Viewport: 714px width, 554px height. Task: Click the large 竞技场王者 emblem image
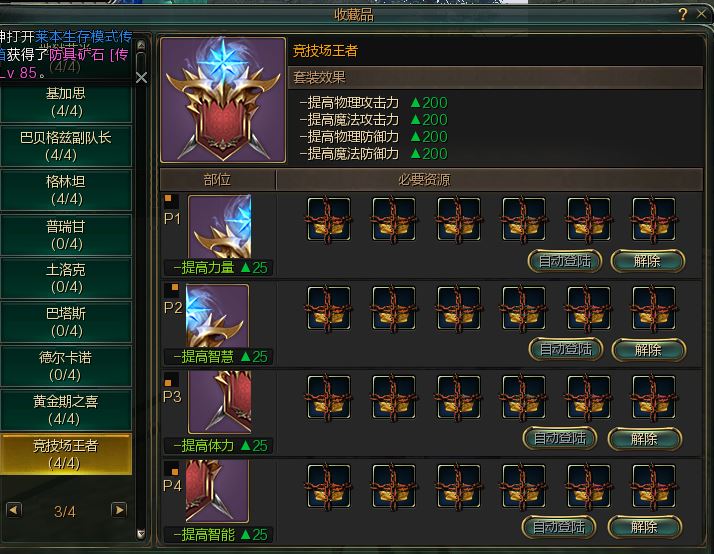pos(223,100)
